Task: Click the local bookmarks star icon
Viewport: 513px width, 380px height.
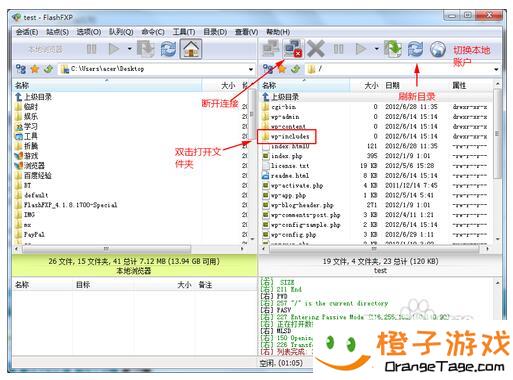Action: pos(35,69)
